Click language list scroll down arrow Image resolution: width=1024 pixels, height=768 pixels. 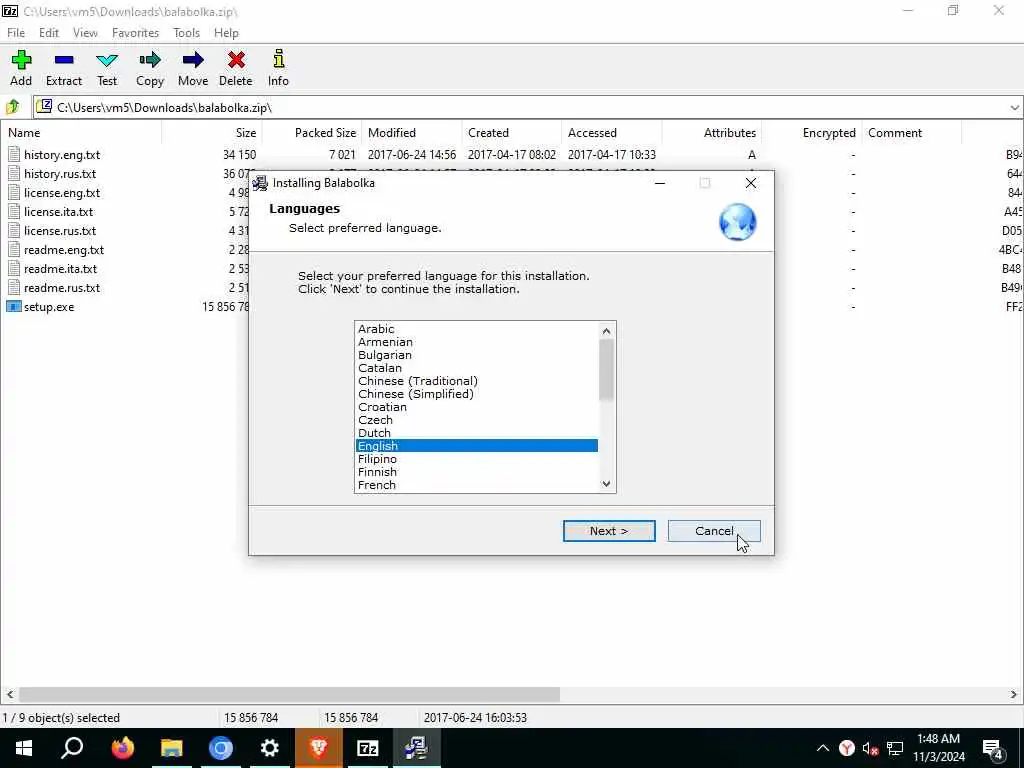606,483
